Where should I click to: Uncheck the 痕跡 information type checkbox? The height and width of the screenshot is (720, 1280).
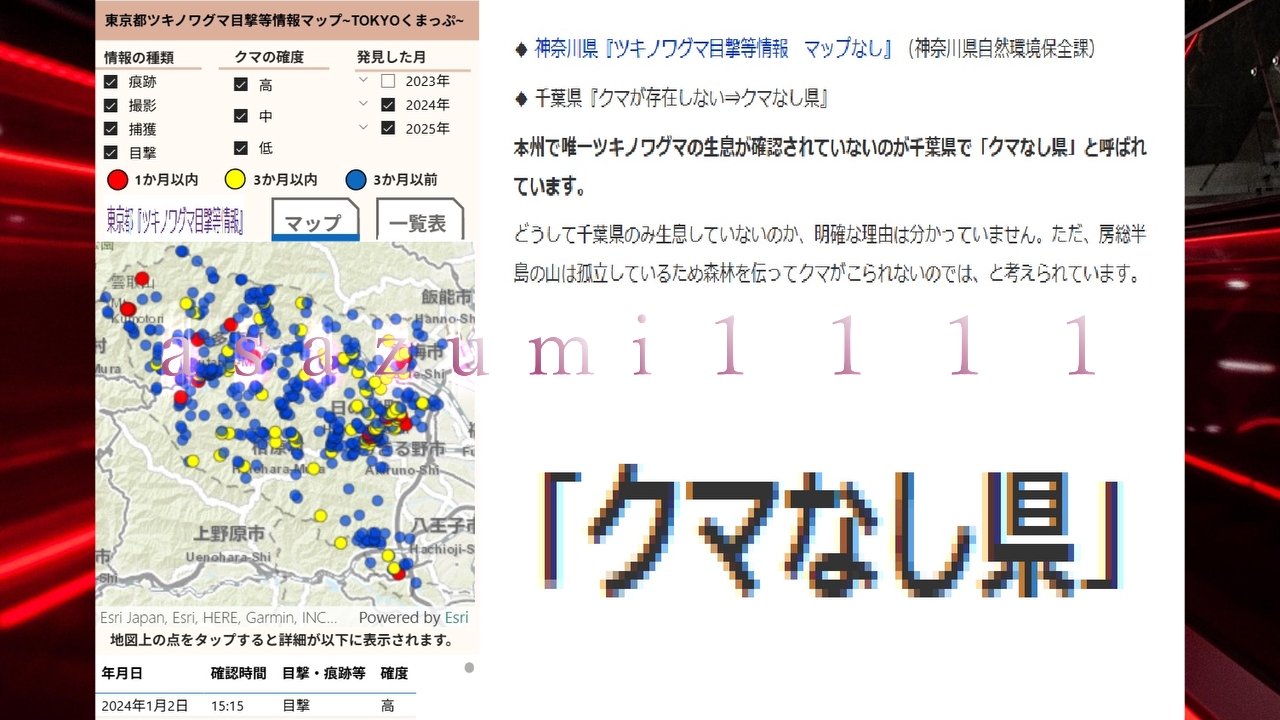111,82
